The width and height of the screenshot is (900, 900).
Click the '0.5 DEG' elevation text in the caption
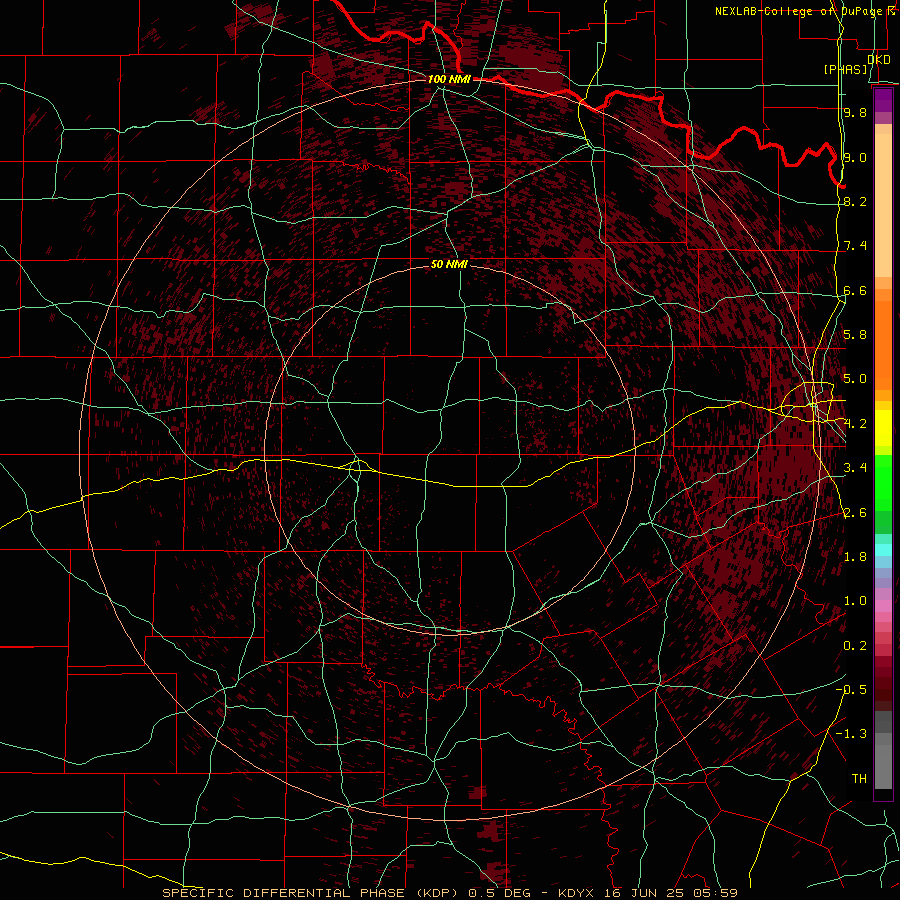point(498,893)
